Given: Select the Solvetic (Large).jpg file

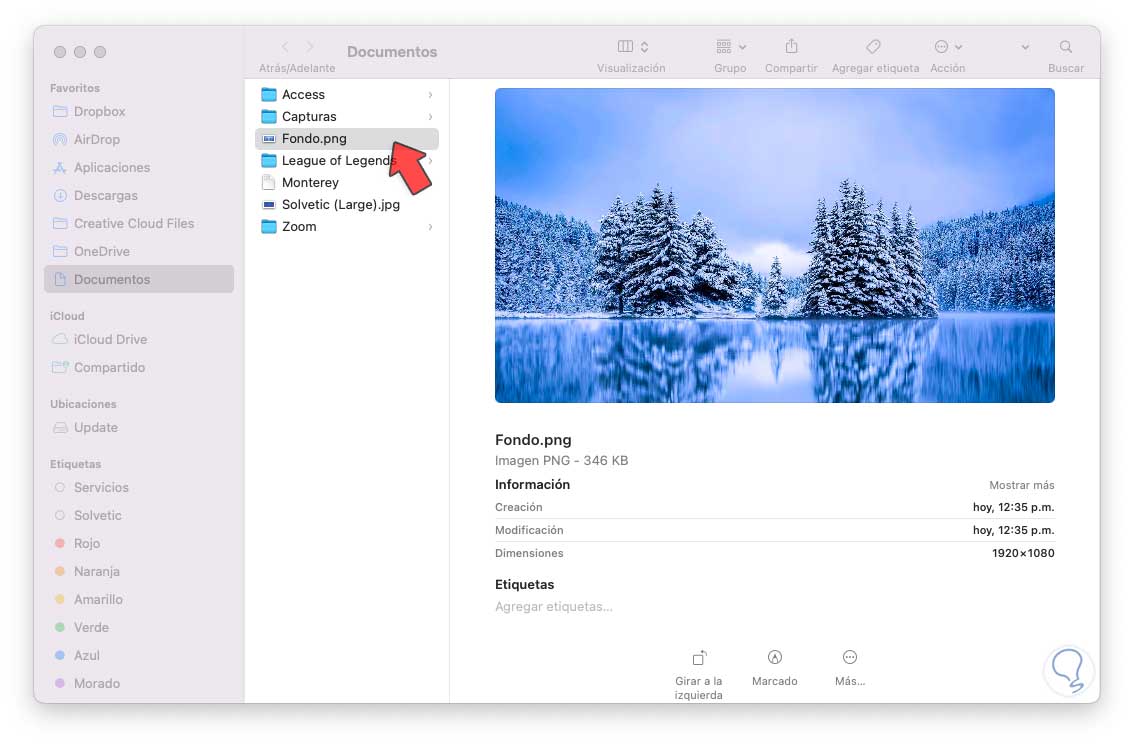Looking at the screenshot, I should (x=346, y=205).
